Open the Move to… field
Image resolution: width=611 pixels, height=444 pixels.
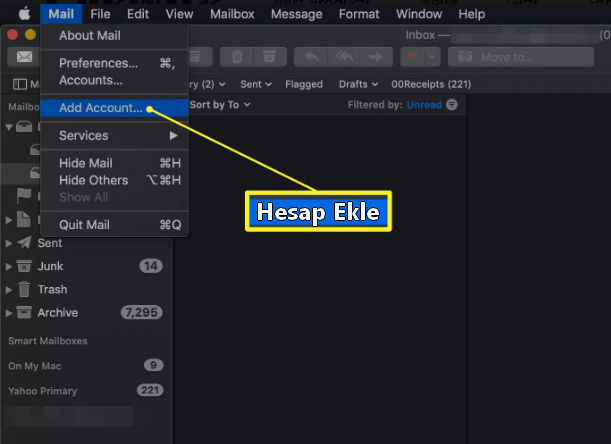(520, 57)
